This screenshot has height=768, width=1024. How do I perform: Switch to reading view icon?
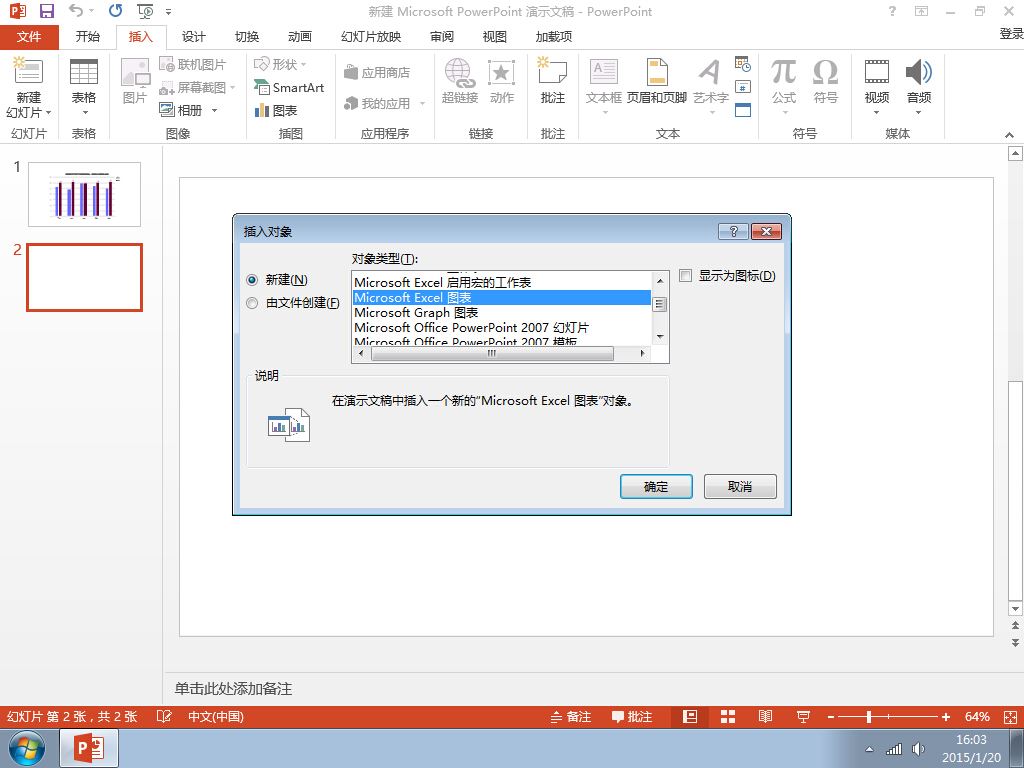tap(765, 716)
